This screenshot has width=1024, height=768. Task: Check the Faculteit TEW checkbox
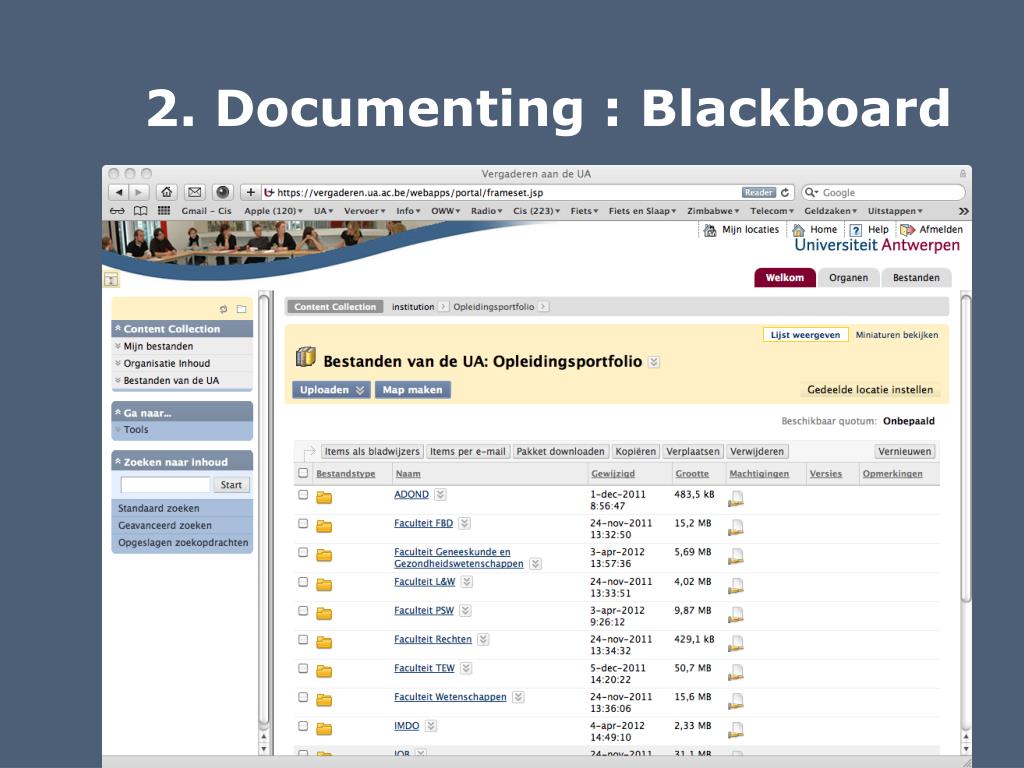(303, 668)
